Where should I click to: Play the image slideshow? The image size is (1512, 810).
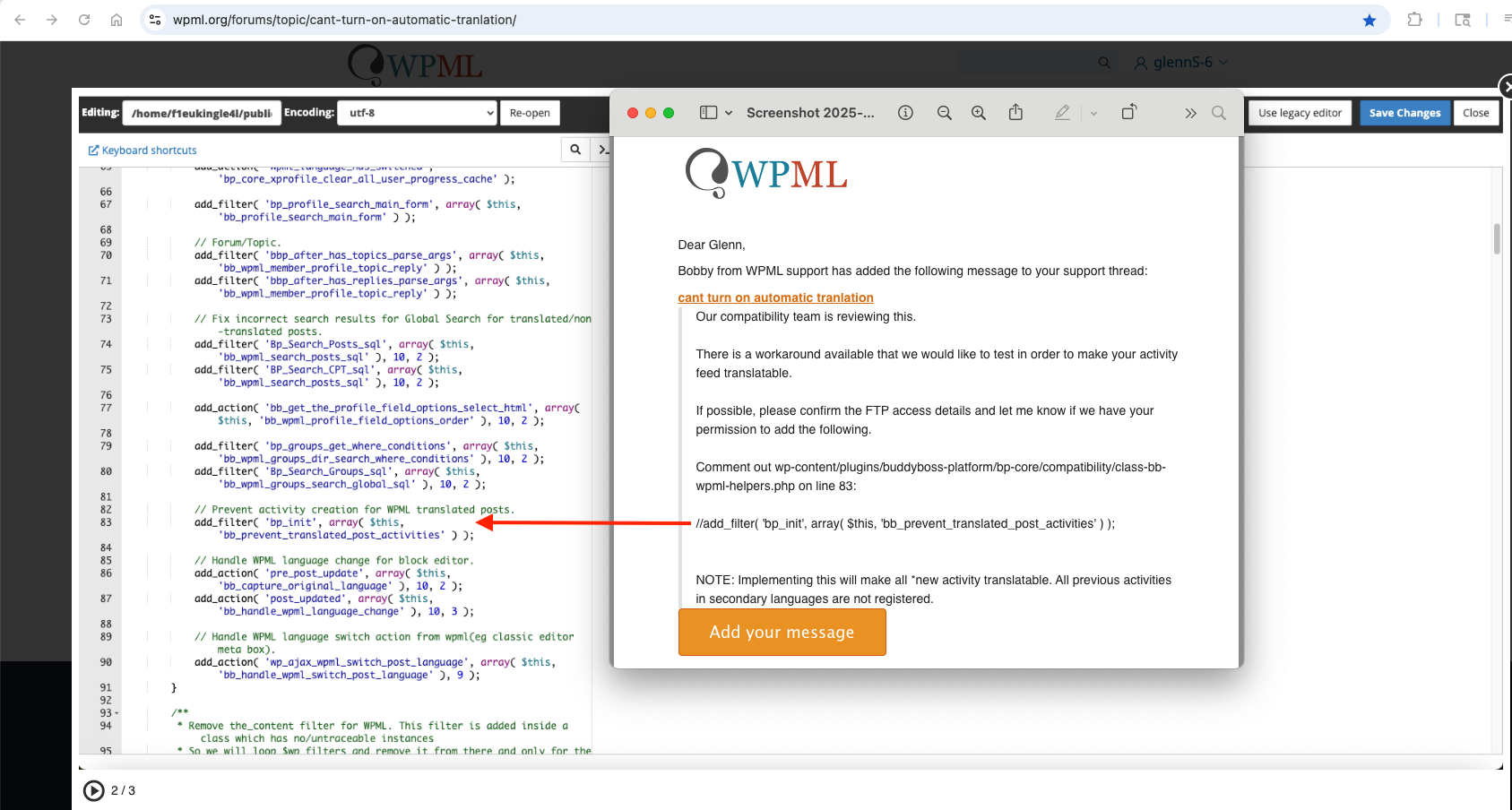[93, 790]
